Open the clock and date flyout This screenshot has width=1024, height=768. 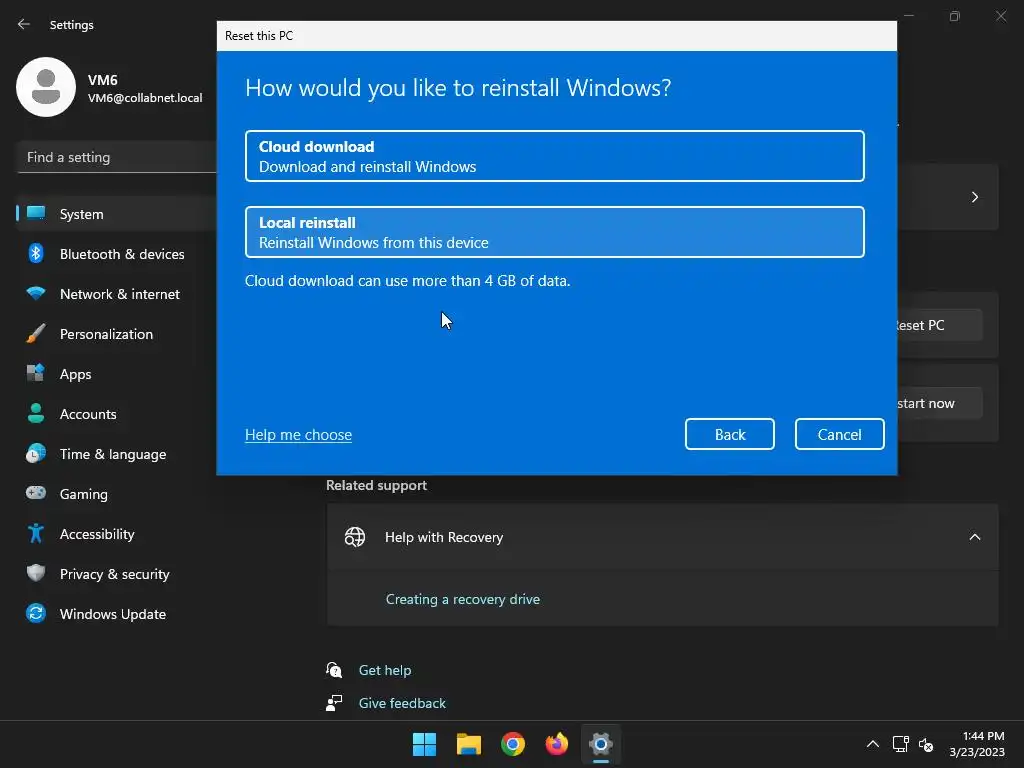click(977, 744)
